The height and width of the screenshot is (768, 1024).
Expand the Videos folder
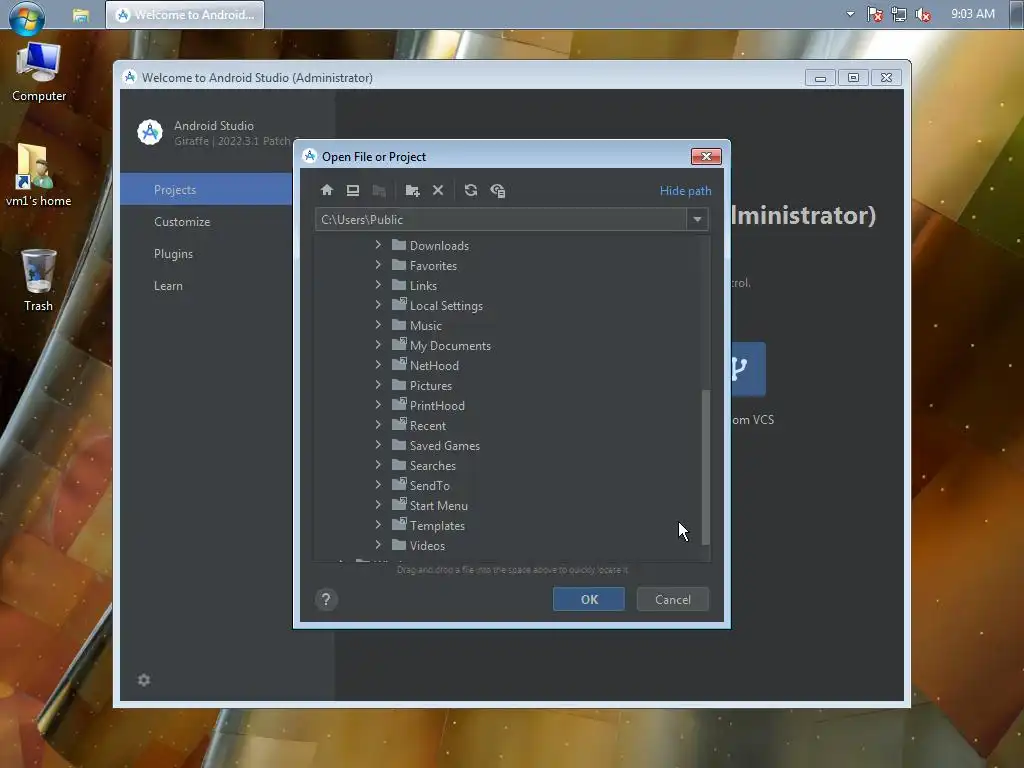(378, 545)
